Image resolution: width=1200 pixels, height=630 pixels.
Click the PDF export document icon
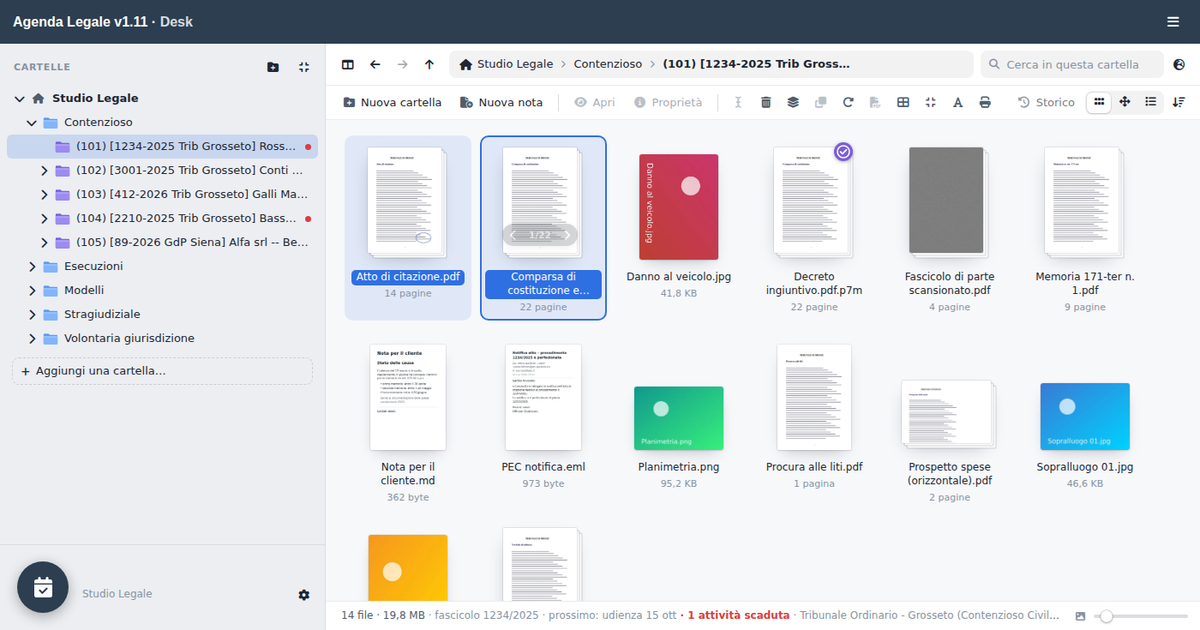click(x=875, y=102)
